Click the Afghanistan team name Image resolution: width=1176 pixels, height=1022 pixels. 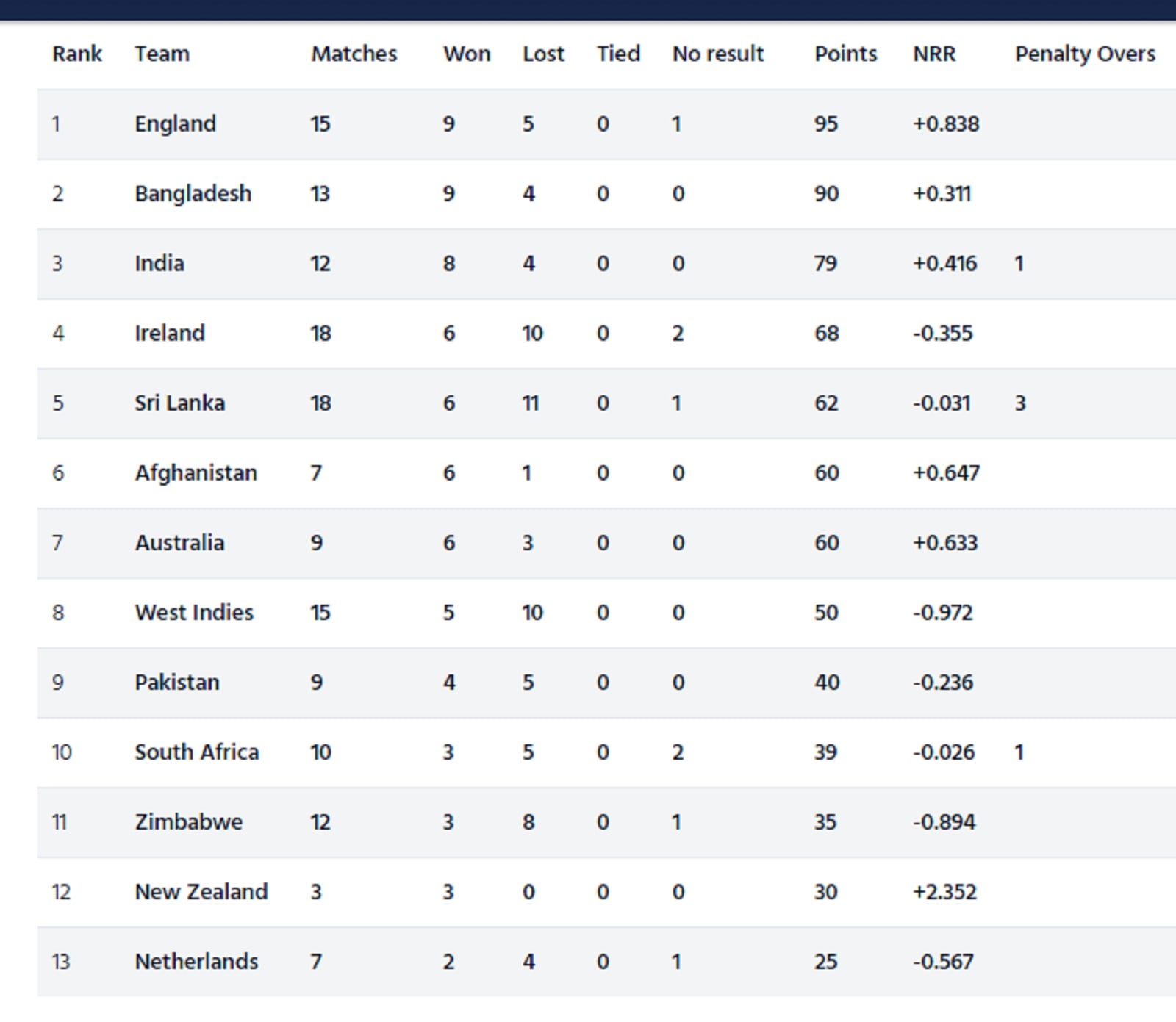click(196, 473)
